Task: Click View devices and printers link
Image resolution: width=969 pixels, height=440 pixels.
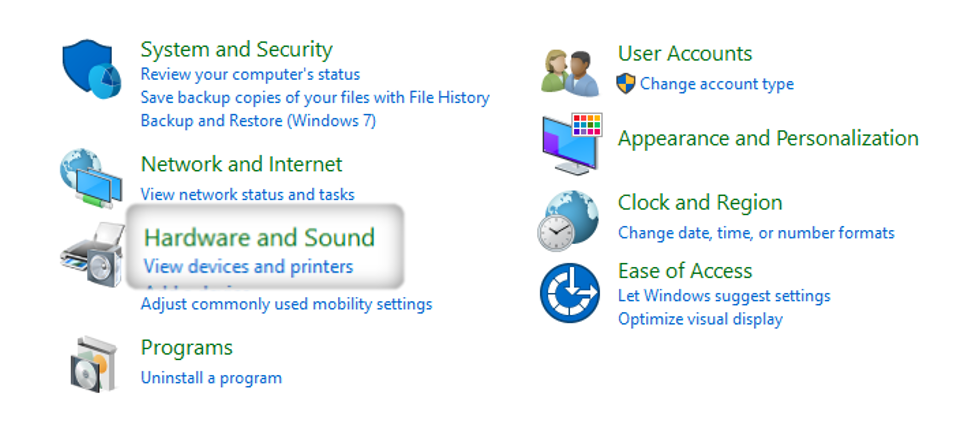Action: coord(248,266)
